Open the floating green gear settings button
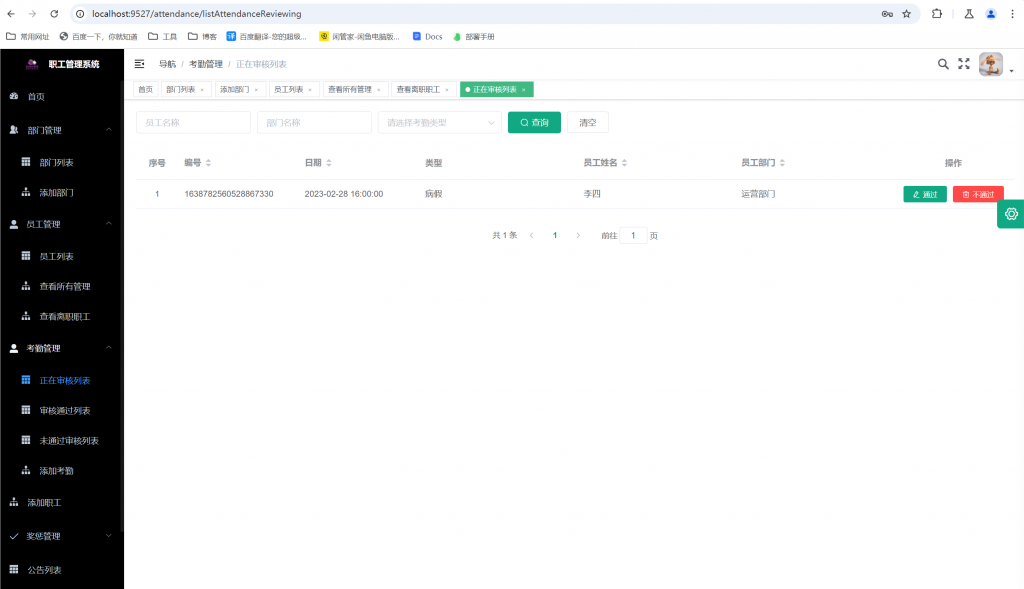Screen dimensions: 1024x589 (x=1010, y=213)
